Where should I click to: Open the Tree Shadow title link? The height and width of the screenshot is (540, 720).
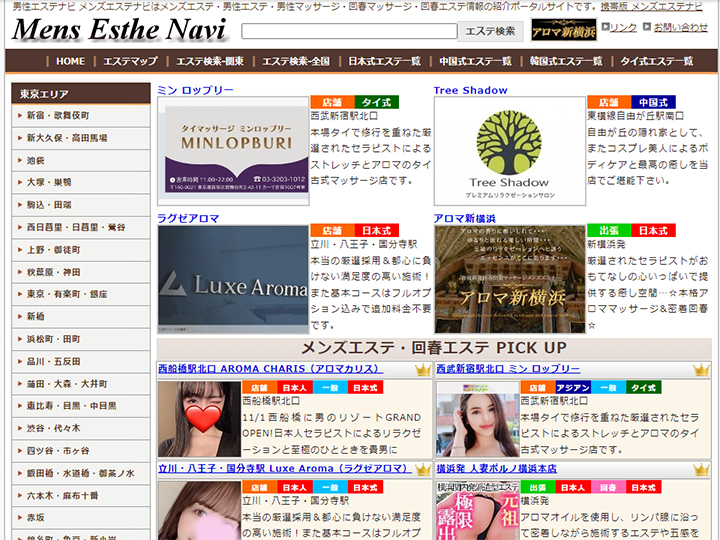(471, 90)
